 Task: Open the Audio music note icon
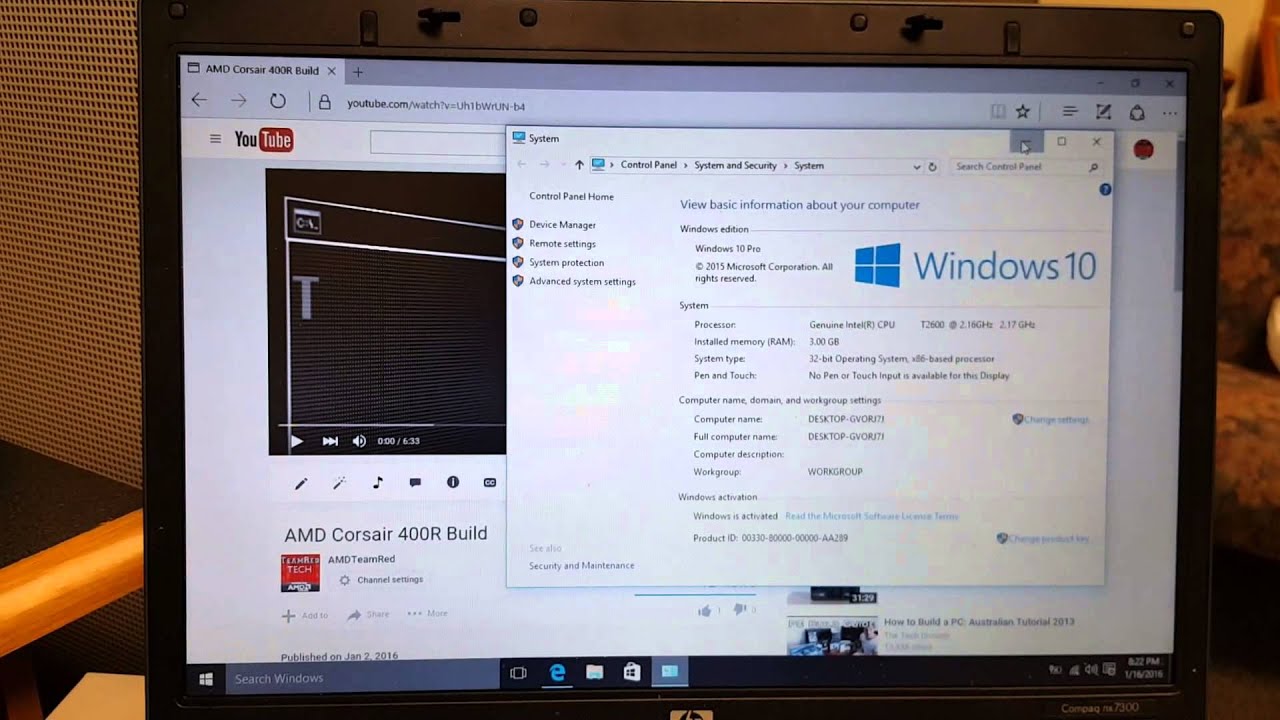click(x=377, y=483)
